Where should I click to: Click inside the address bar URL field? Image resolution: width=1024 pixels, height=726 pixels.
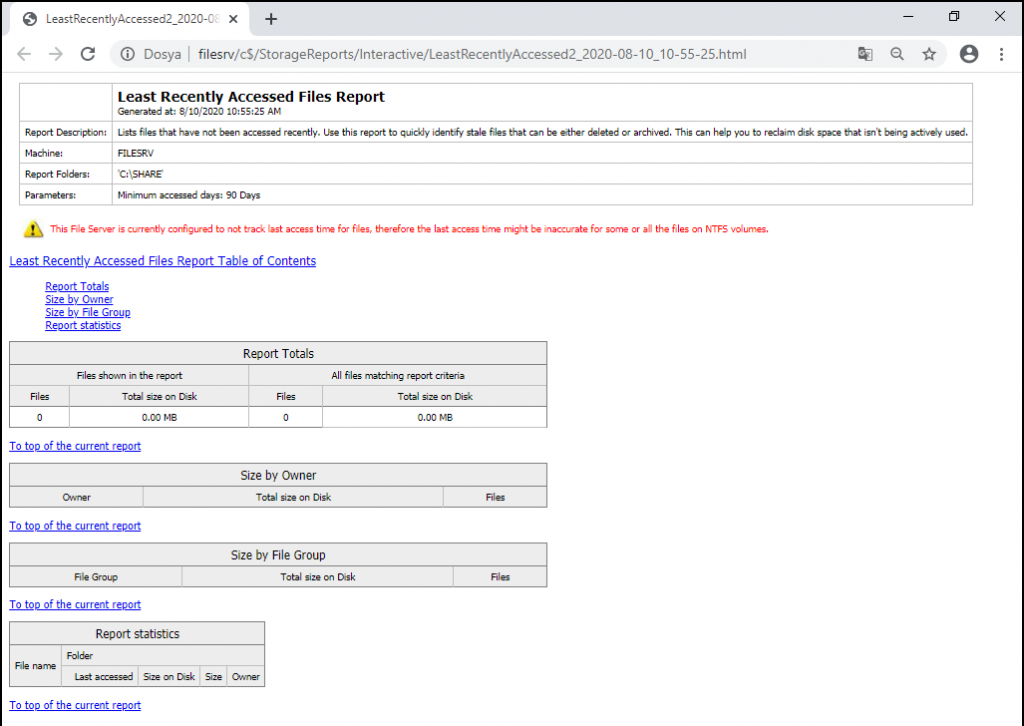pos(450,54)
